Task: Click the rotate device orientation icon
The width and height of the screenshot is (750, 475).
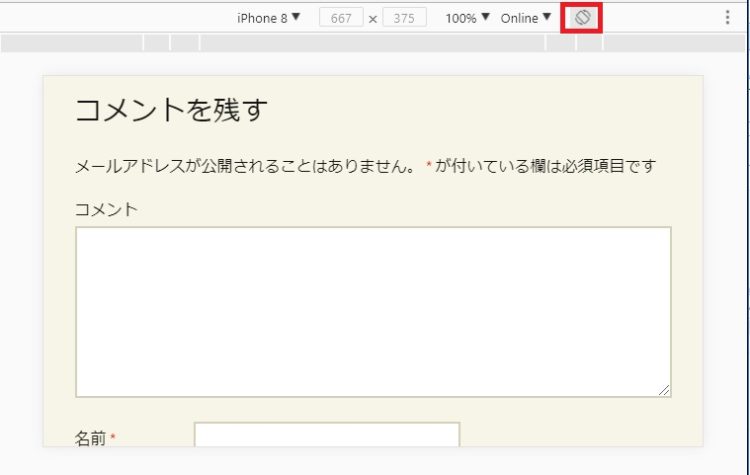Action: [582, 18]
